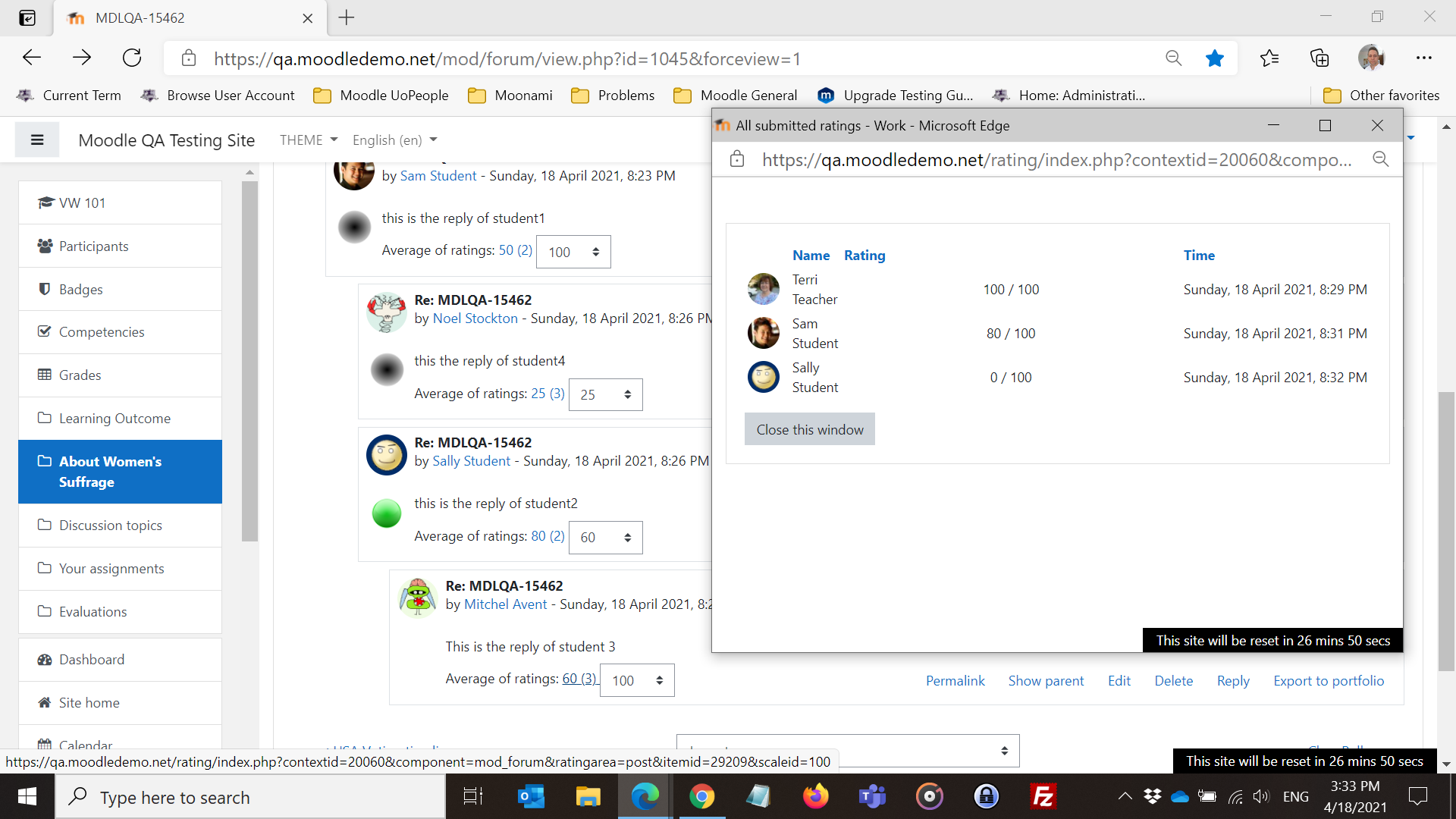Open the Windows Start menu
The image size is (1456, 819).
(x=27, y=797)
